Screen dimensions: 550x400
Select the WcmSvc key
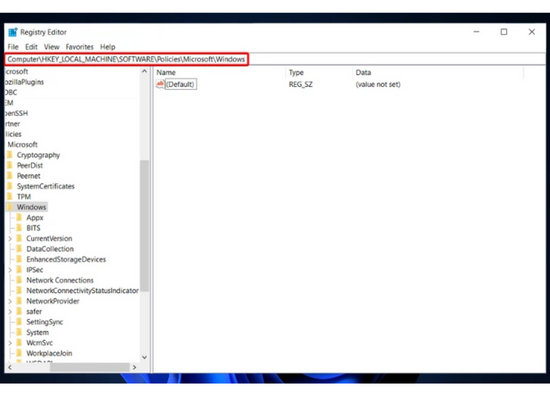point(39,343)
